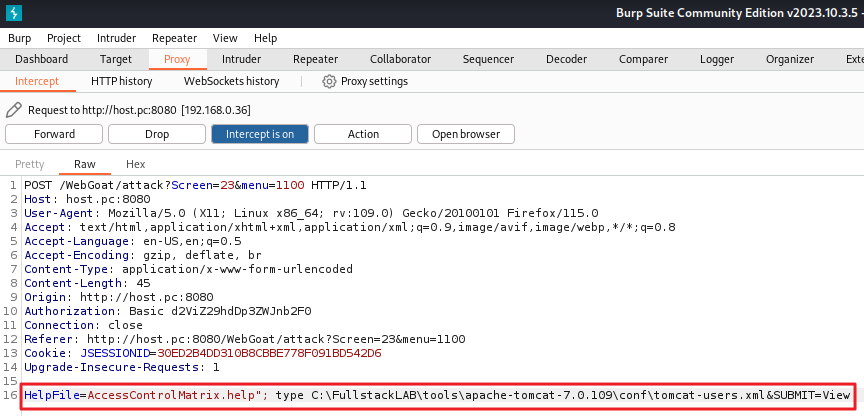Viewport: 864px width, 416px height.
Task: Open the Organizer tab
Action: 790,59
